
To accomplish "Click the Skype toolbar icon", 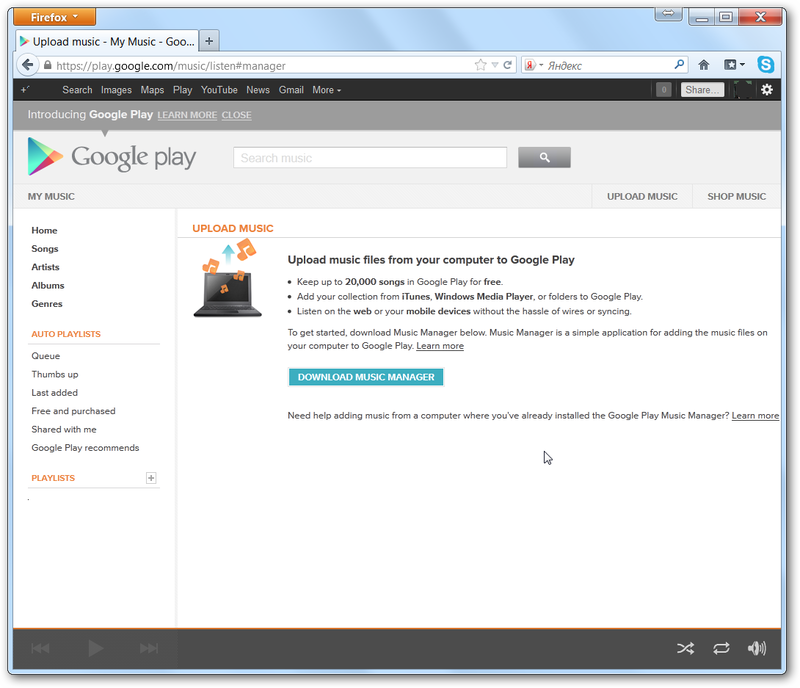I will pos(765,65).
